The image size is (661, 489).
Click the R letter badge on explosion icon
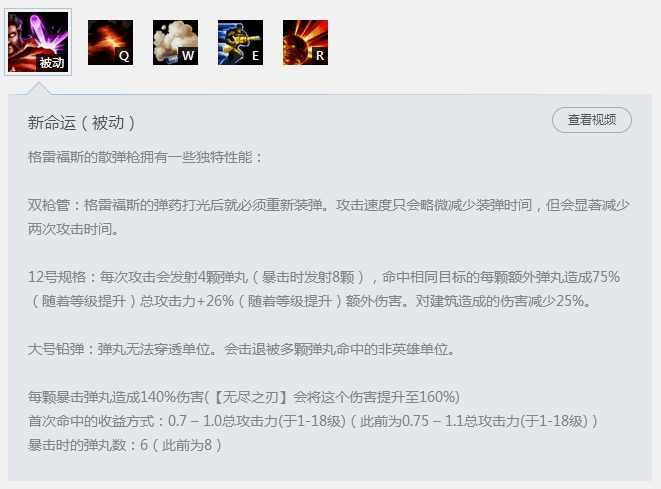pyautogui.click(x=320, y=56)
